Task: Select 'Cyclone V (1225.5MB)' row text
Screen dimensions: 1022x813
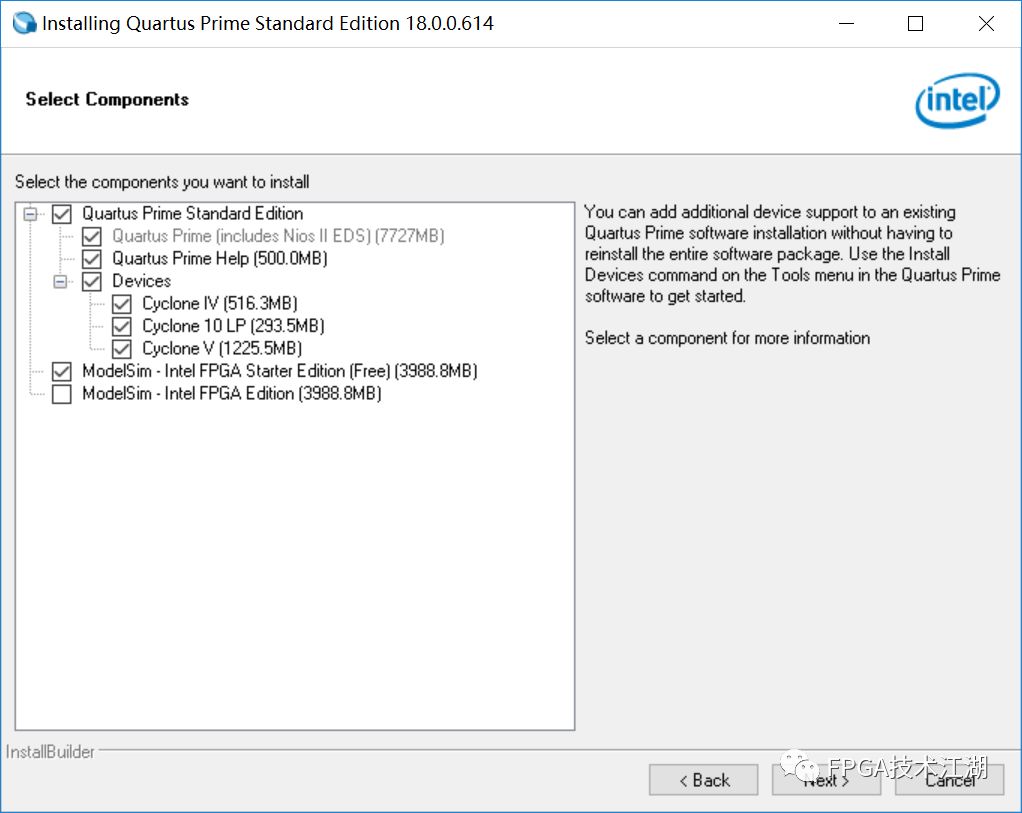Action: click(x=222, y=349)
